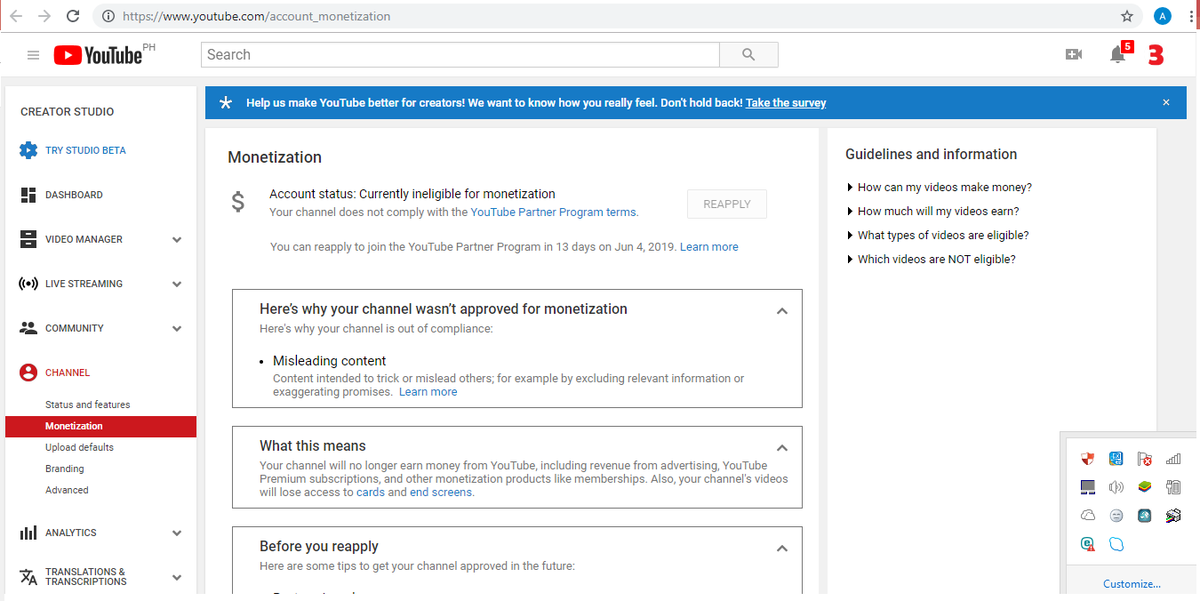Collapse the 'What this means' box
1200x601 pixels.
tap(782, 448)
